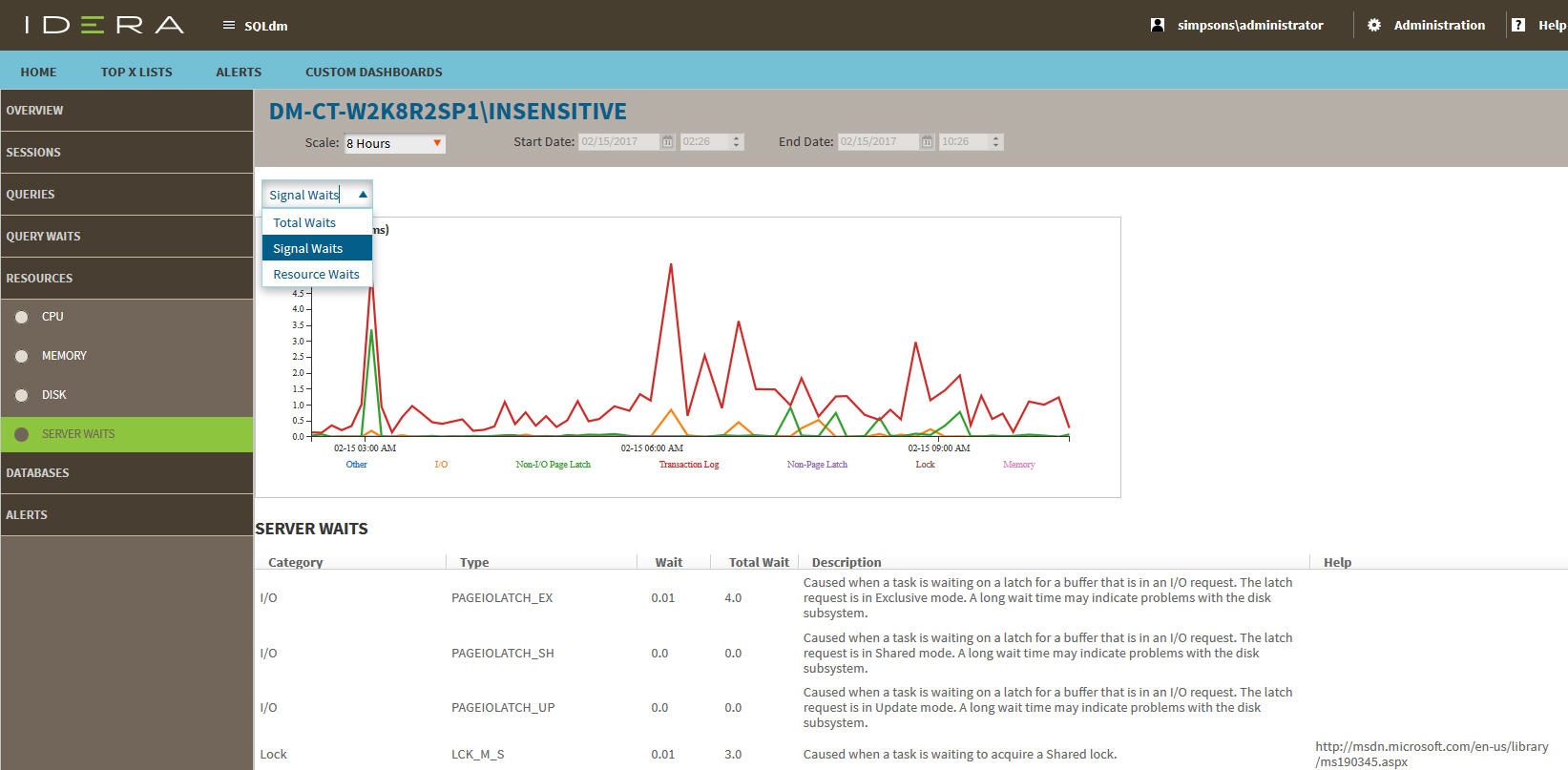Switch to the Top X Lists tab
Viewport: 1568px width, 770px height.
point(136,72)
